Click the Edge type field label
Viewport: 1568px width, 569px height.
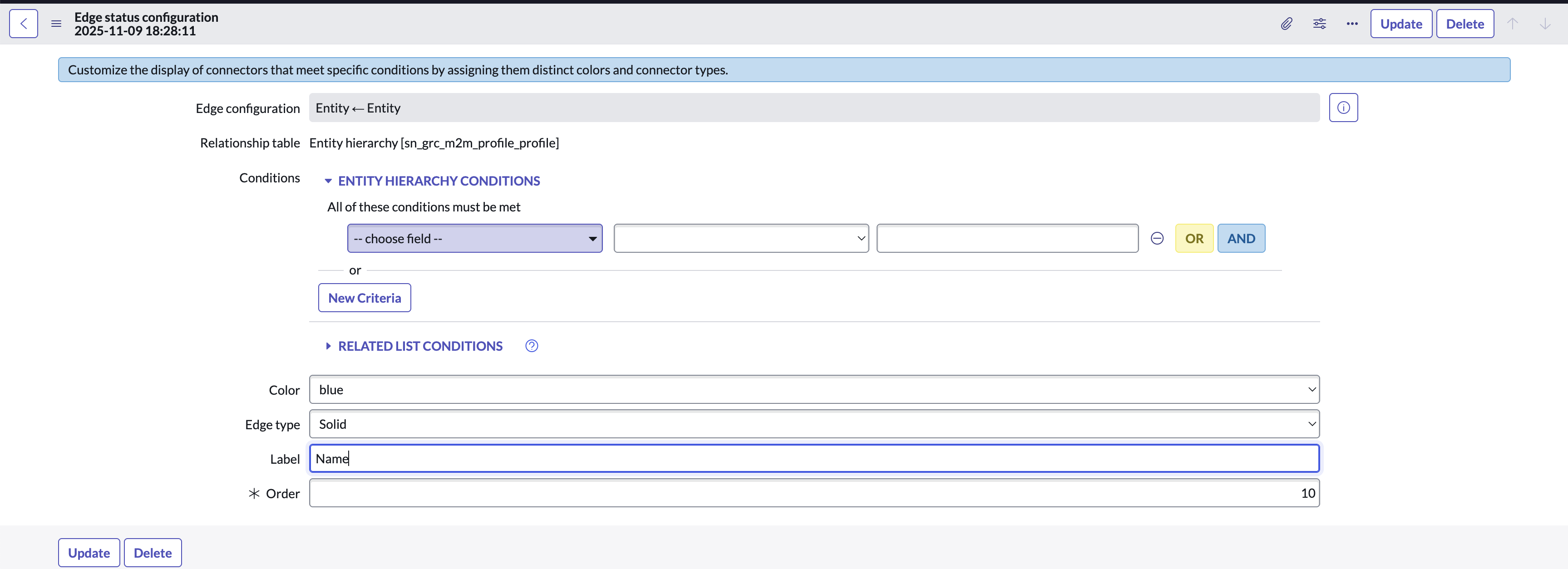[x=273, y=425]
